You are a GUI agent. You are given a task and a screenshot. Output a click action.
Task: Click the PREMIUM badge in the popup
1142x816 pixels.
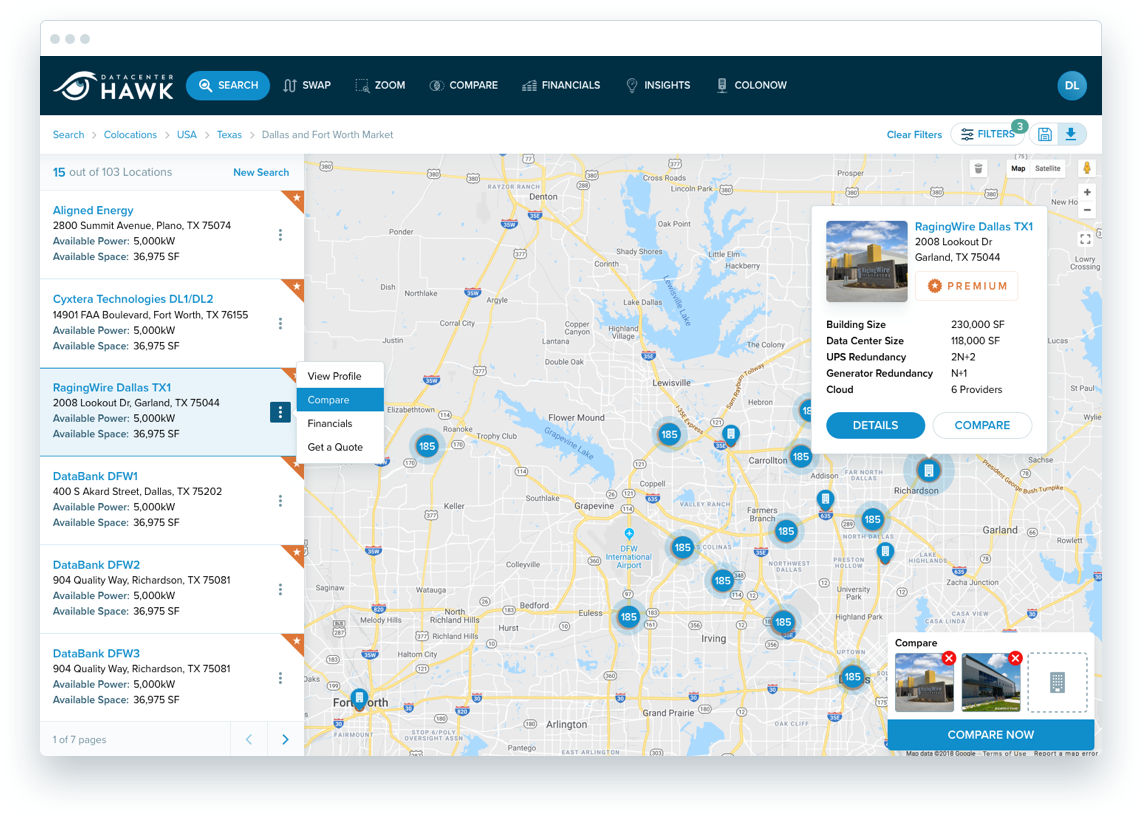click(966, 286)
